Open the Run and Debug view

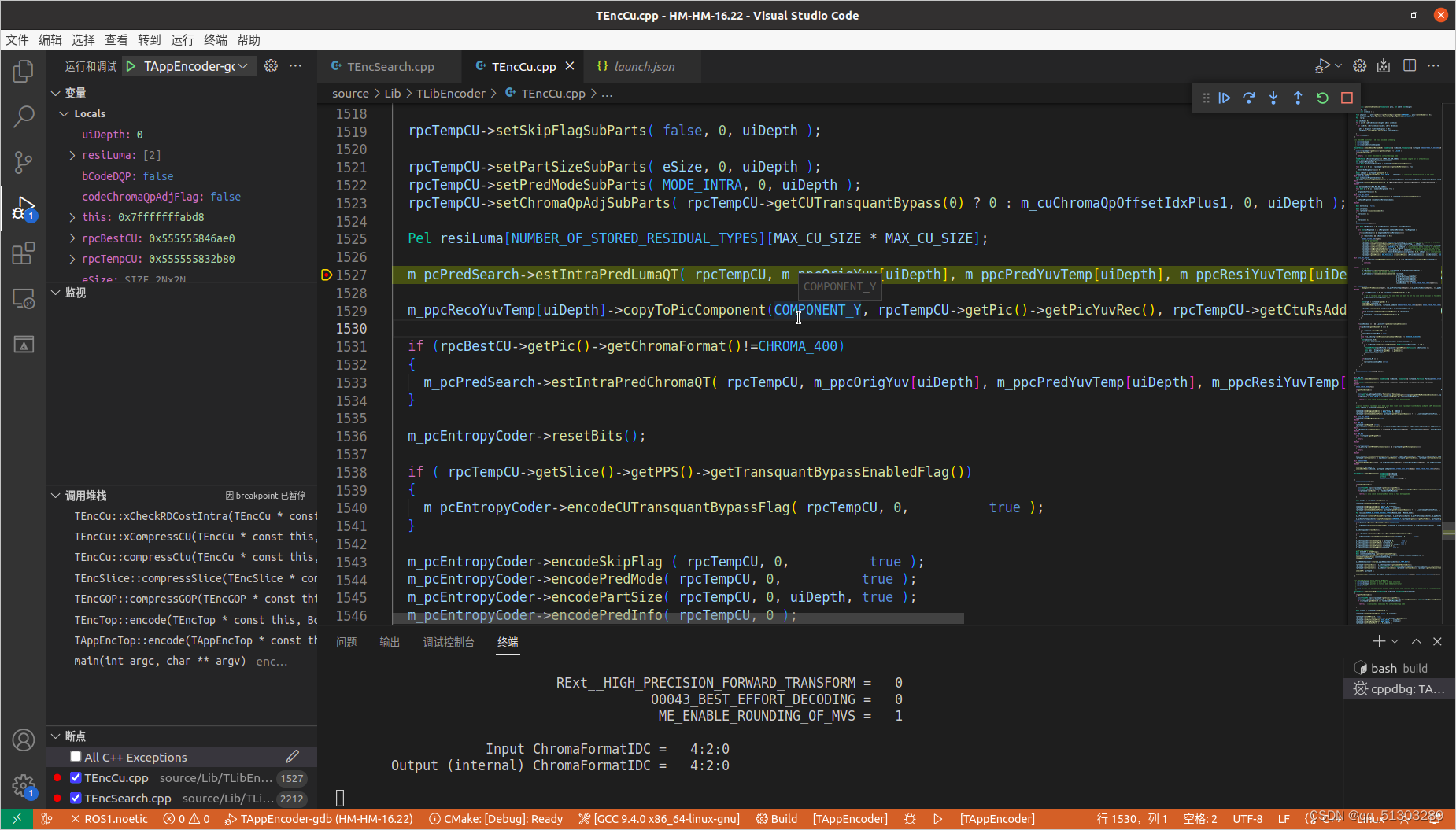(24, 208)
